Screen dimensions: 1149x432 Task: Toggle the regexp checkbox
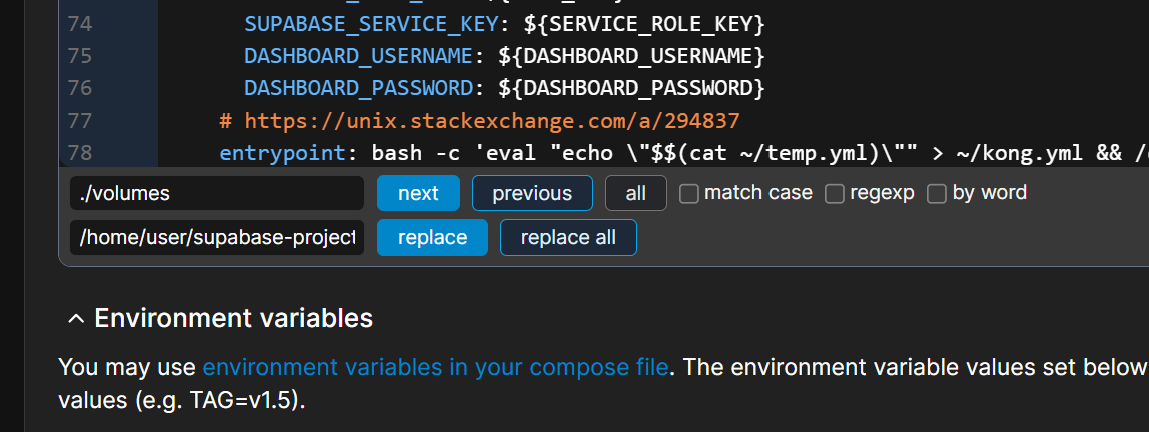coord(835,194)
